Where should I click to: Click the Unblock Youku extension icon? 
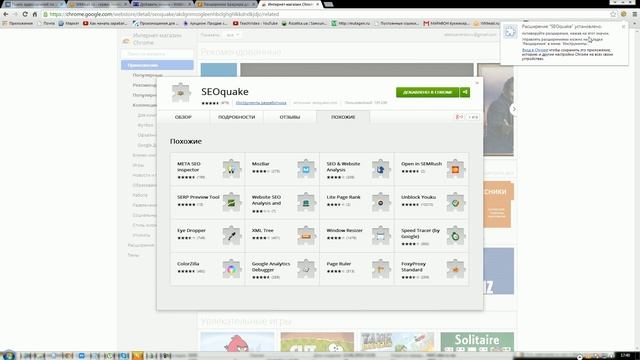coord(456,202)
